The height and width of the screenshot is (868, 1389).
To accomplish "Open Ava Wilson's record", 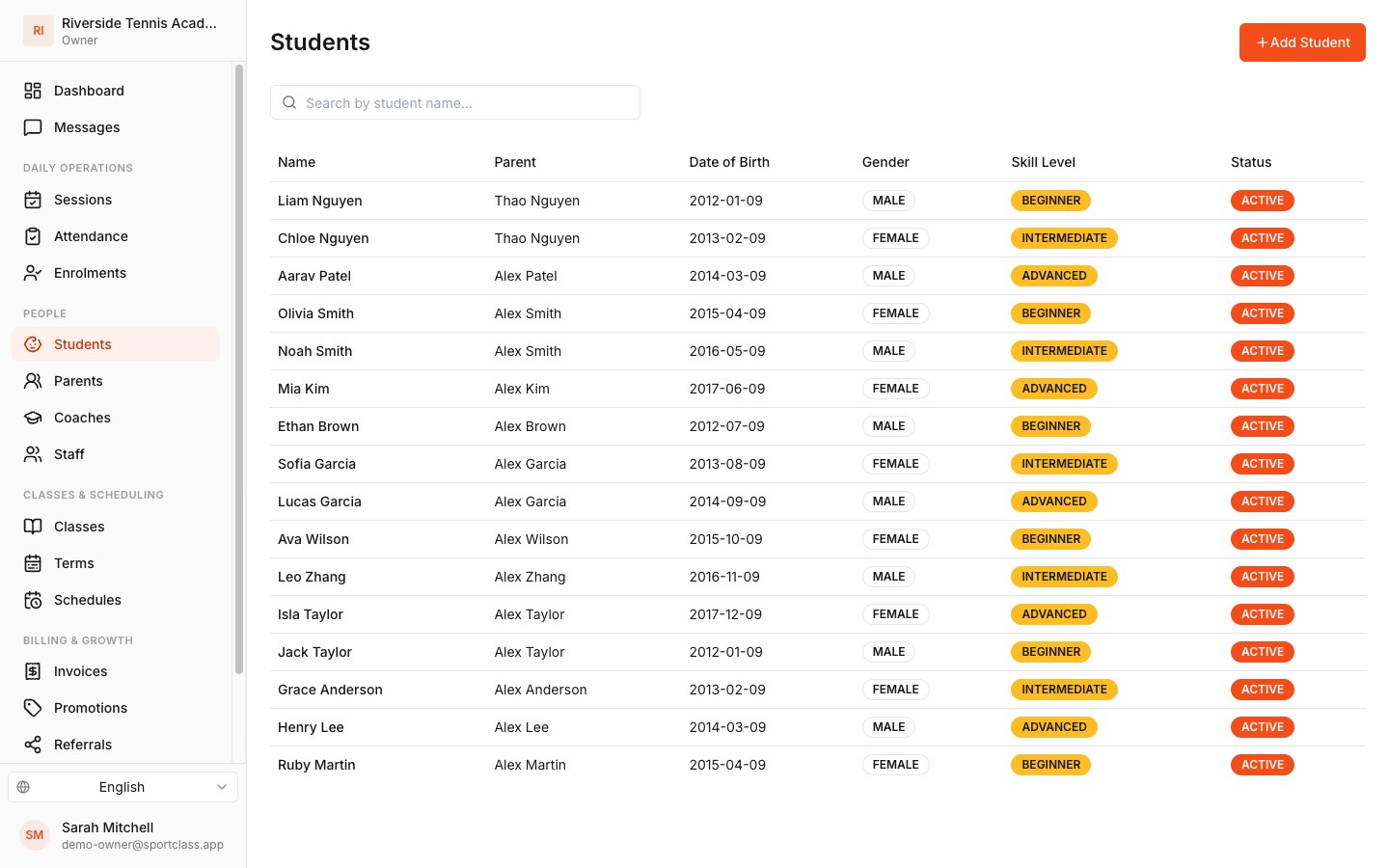I will (818, 539).
